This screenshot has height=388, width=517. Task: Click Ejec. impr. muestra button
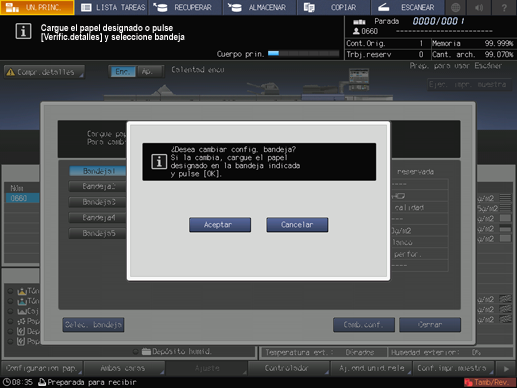point(469,84)
